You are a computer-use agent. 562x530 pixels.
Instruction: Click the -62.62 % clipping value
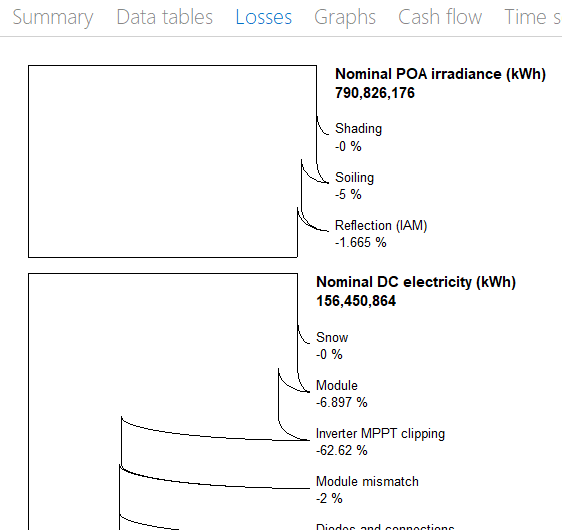[342, 450]
